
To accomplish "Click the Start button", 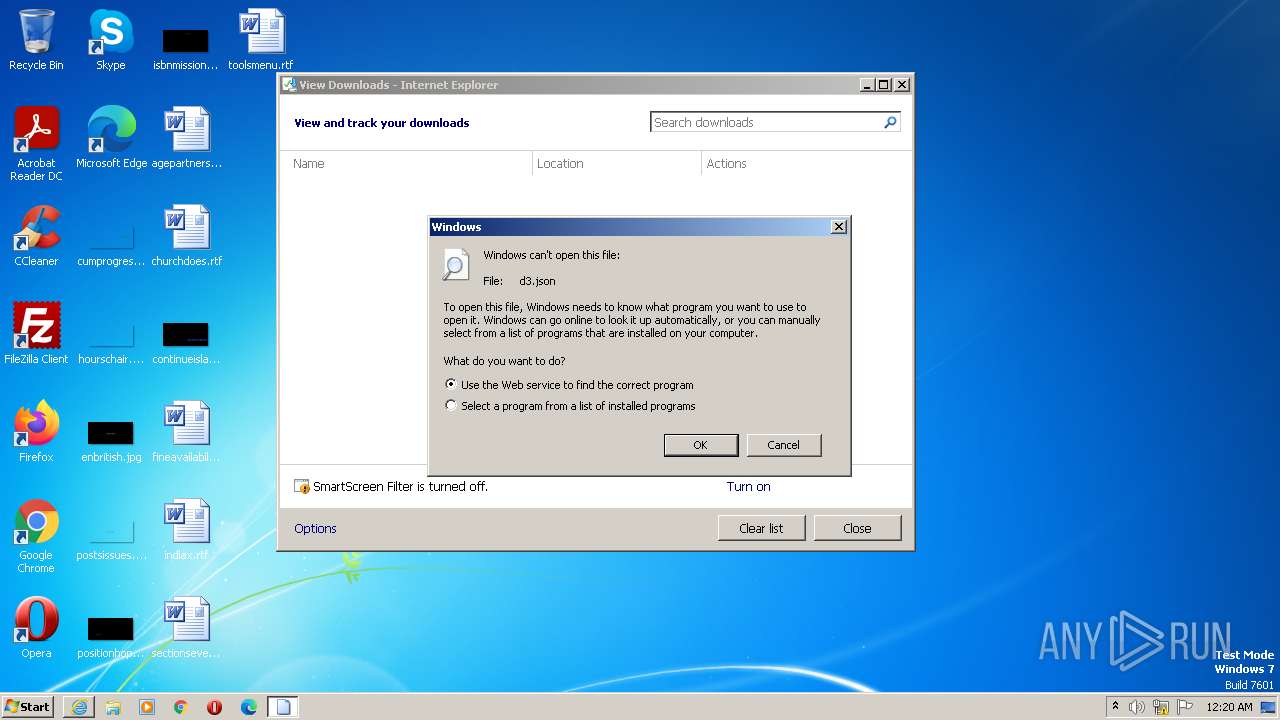I will pos(28,706).
